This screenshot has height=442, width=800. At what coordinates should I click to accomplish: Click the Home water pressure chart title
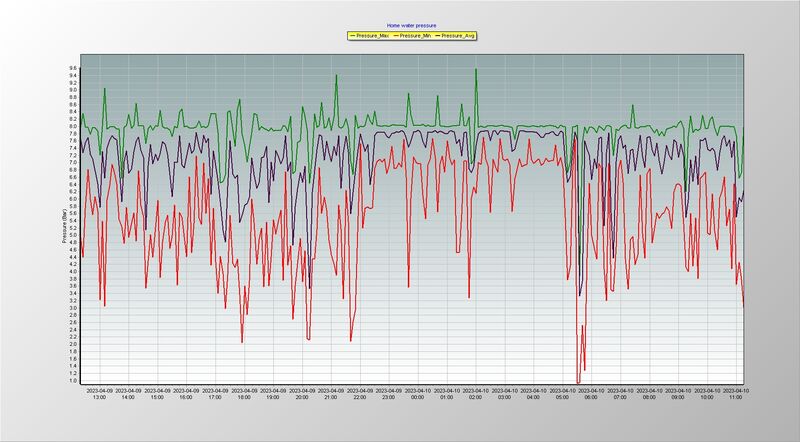(x=411, y=25)
